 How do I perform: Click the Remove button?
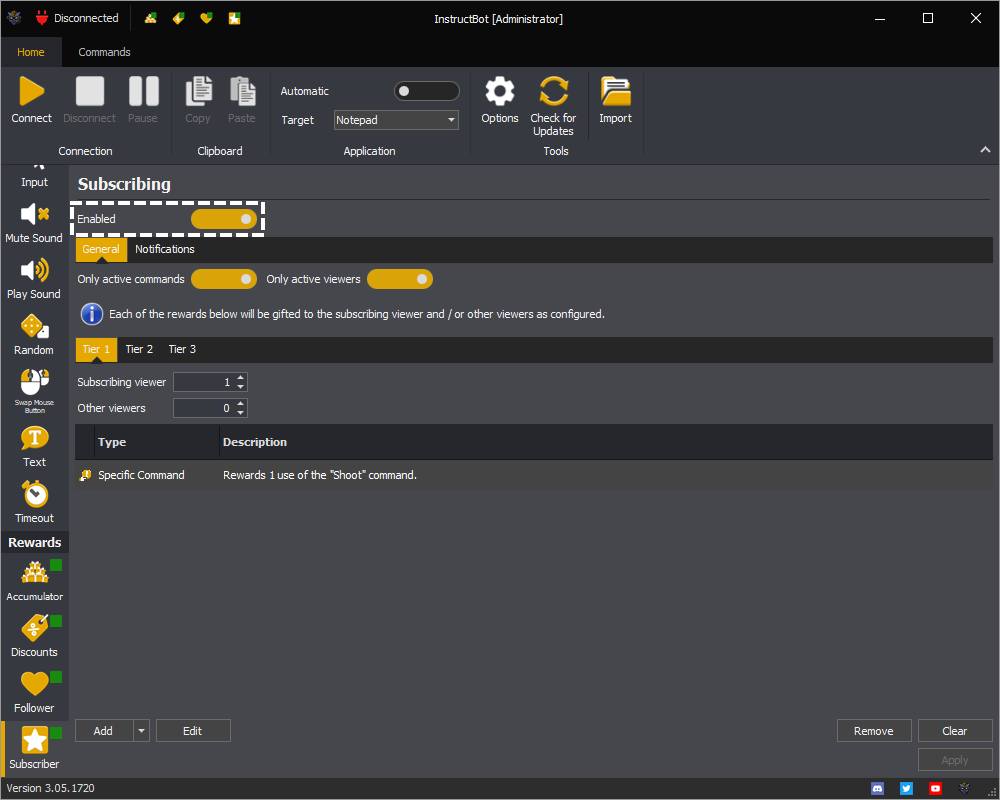873,731
